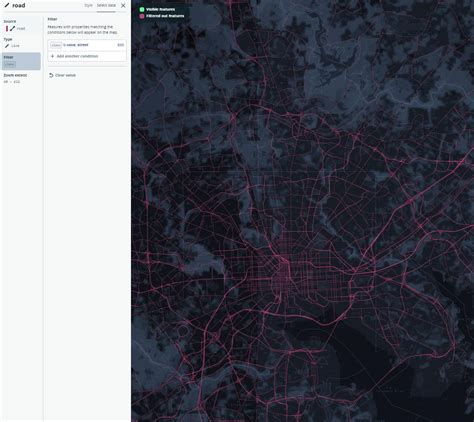Screen dimensions: 474x422
Task: Open the Type Line setting
Action: pos(21,43)
